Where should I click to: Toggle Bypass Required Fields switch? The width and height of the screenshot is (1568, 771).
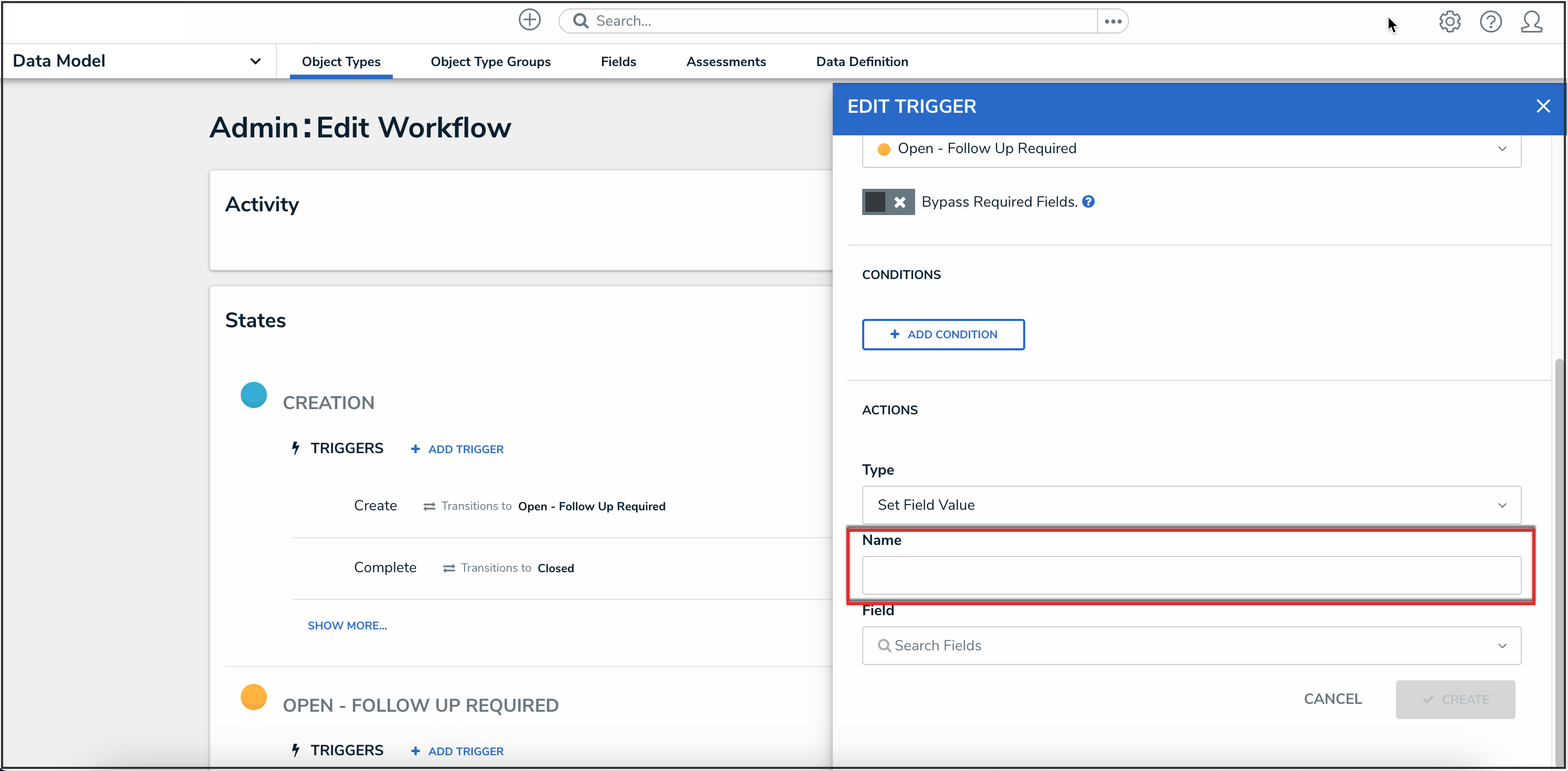pos(887,202)
